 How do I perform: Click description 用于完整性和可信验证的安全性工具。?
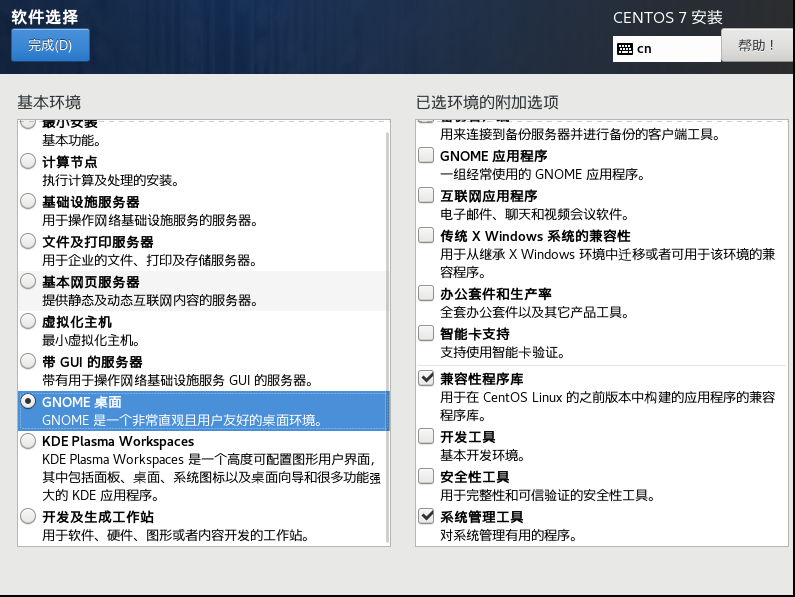pos(548,496)
